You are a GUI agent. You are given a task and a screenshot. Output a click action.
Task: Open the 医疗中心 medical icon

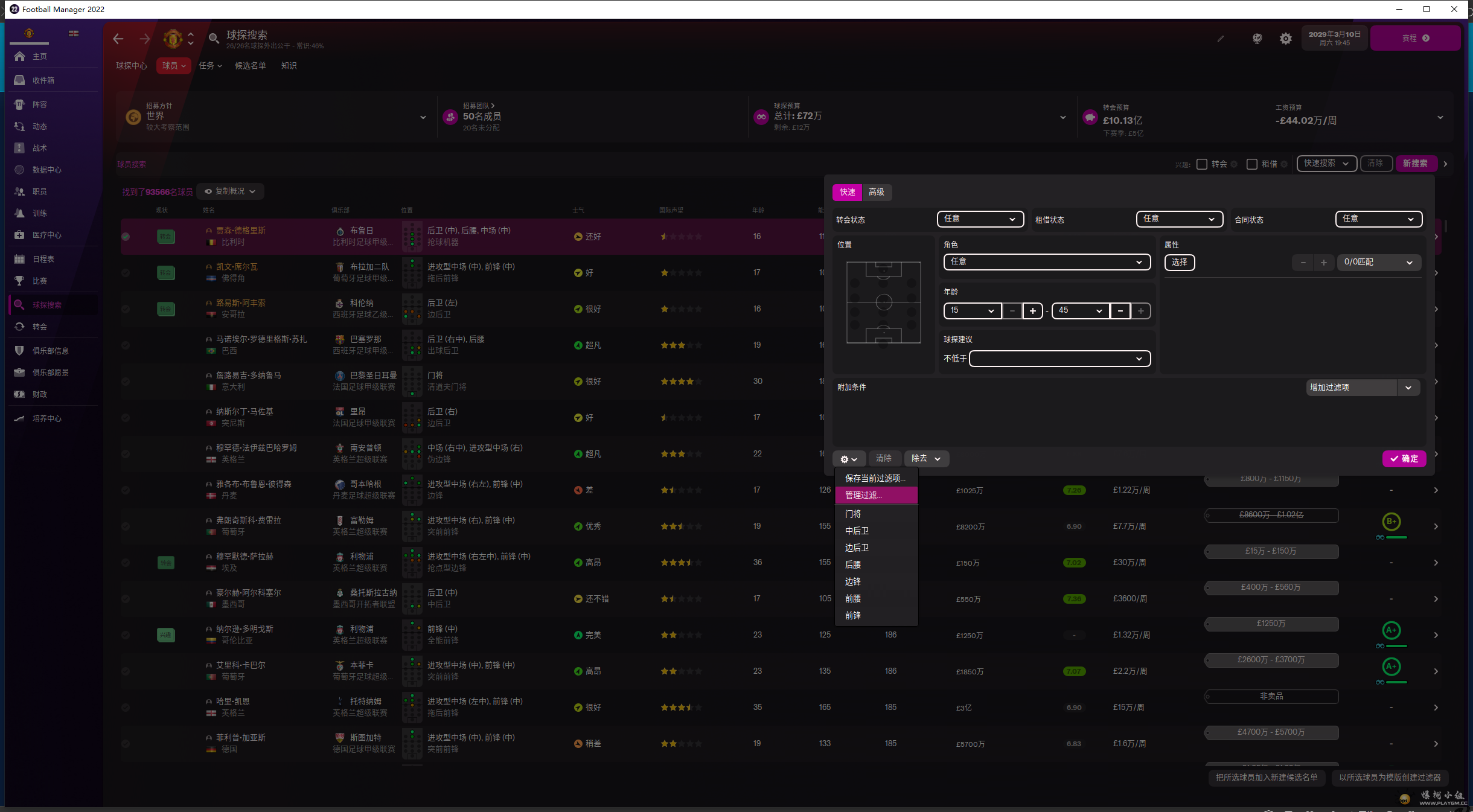(x=19, y=235)
